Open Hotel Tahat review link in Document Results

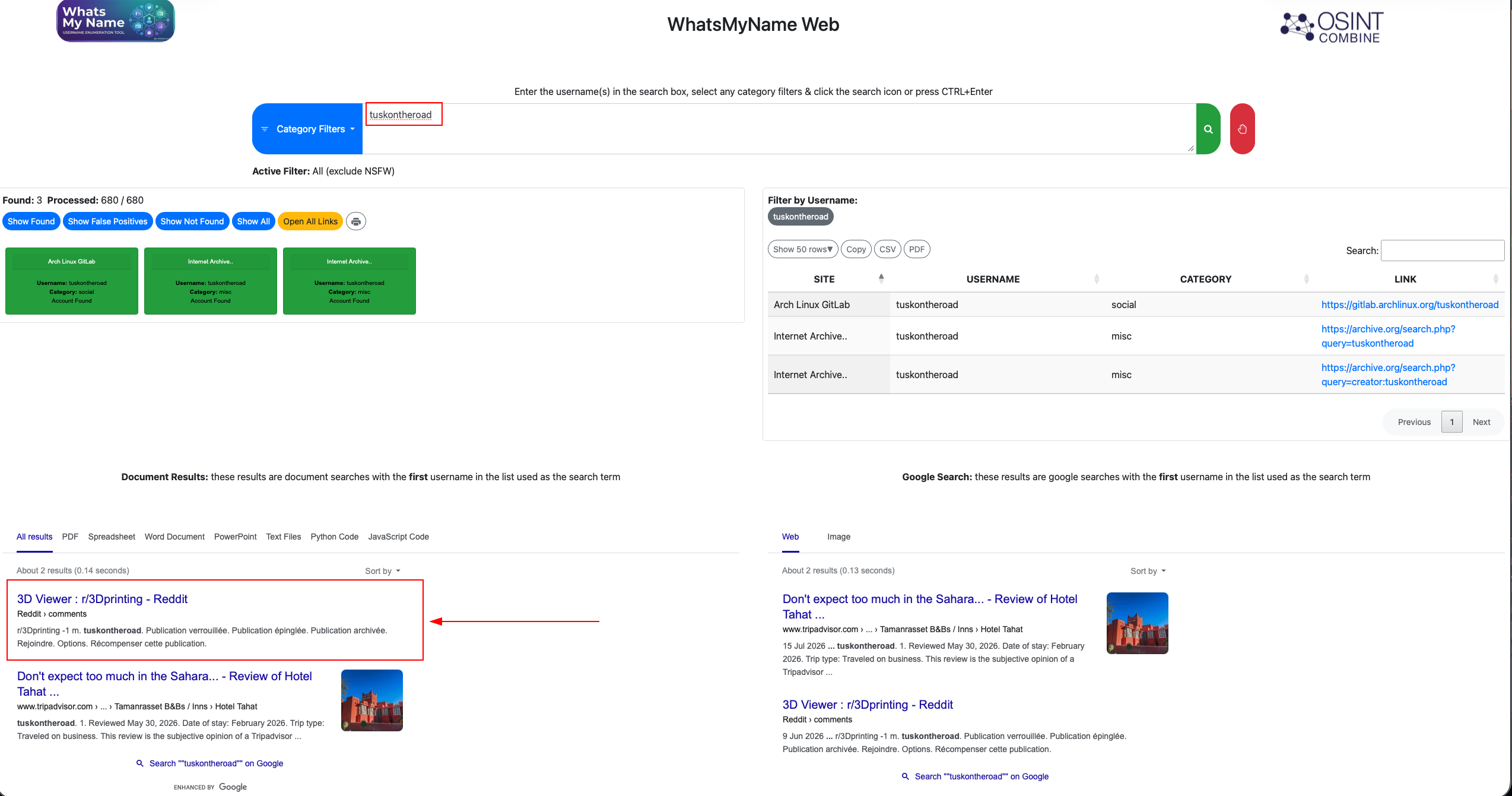point(164,684)
